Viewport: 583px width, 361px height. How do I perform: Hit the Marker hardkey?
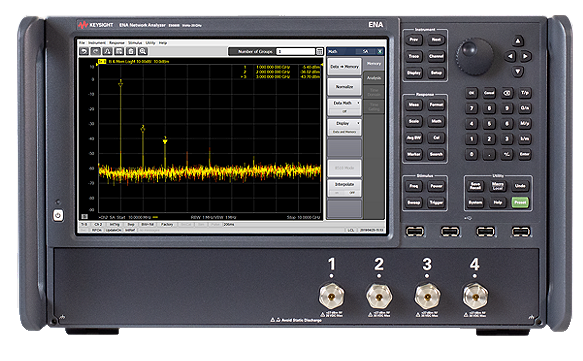[414, 154]
